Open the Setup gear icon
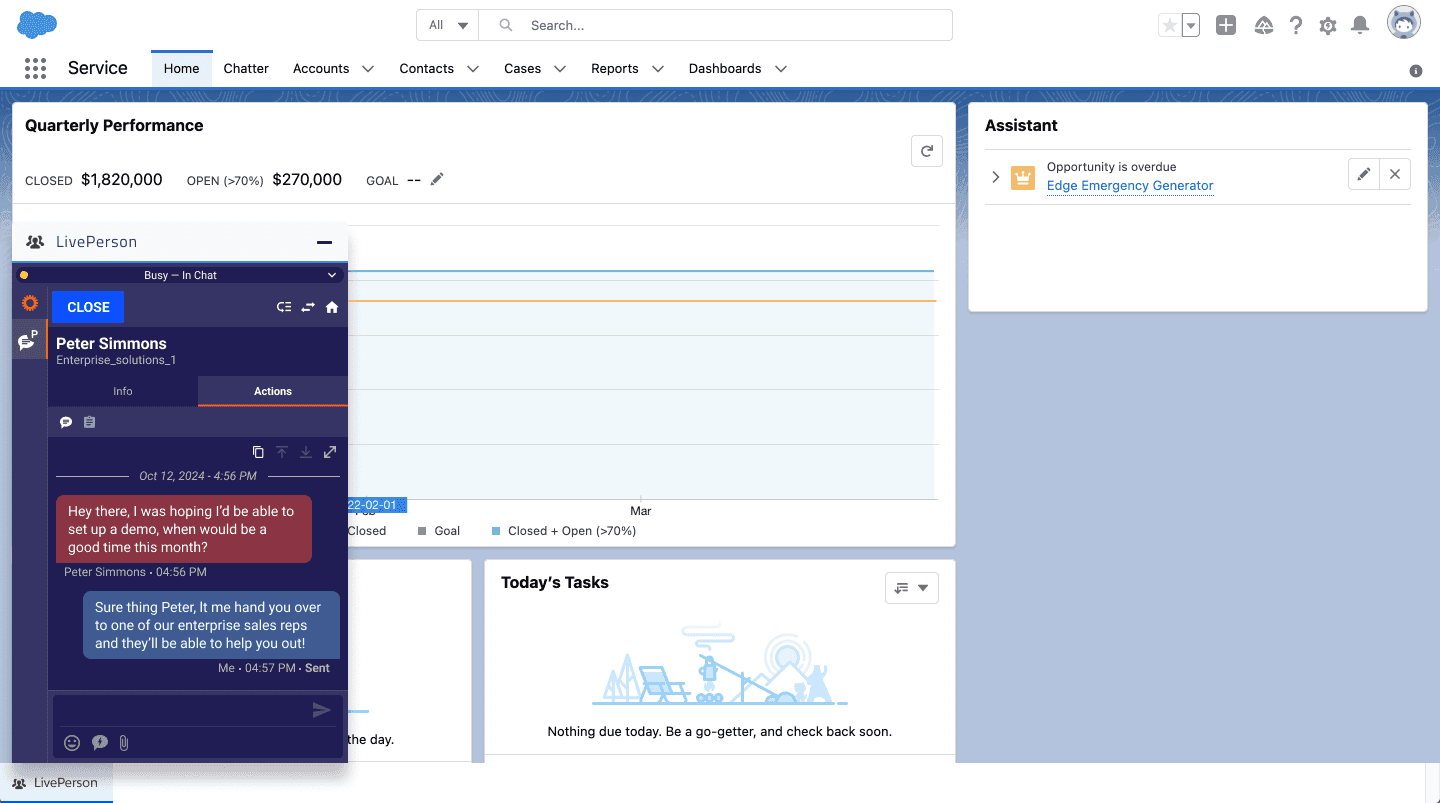 (1328, 26)
